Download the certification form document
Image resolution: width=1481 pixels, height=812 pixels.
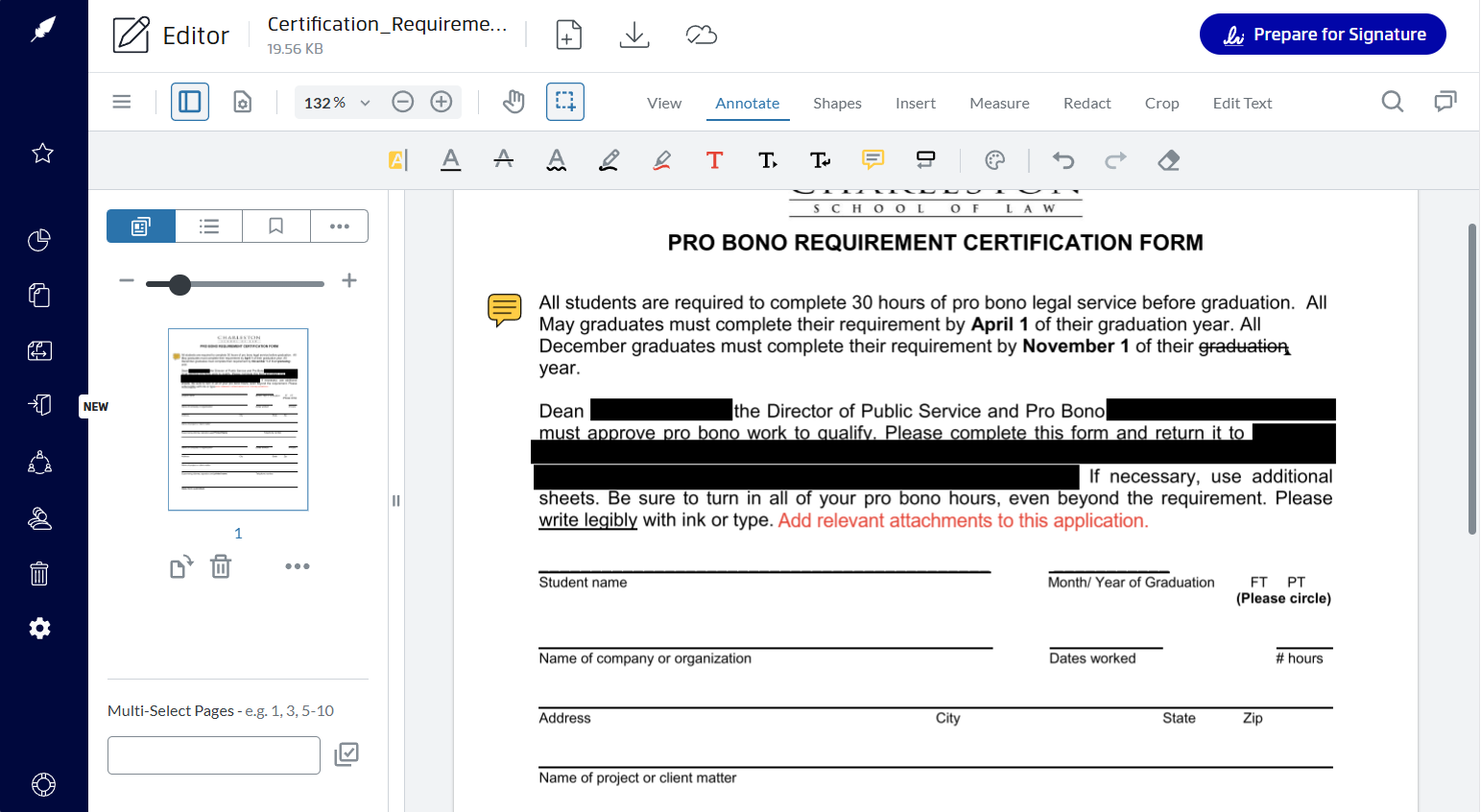coord(633,34)
